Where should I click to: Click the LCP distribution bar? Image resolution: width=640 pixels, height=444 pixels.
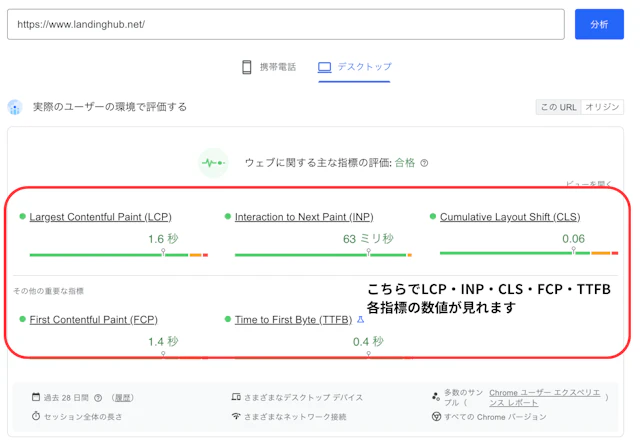point(119,255)
